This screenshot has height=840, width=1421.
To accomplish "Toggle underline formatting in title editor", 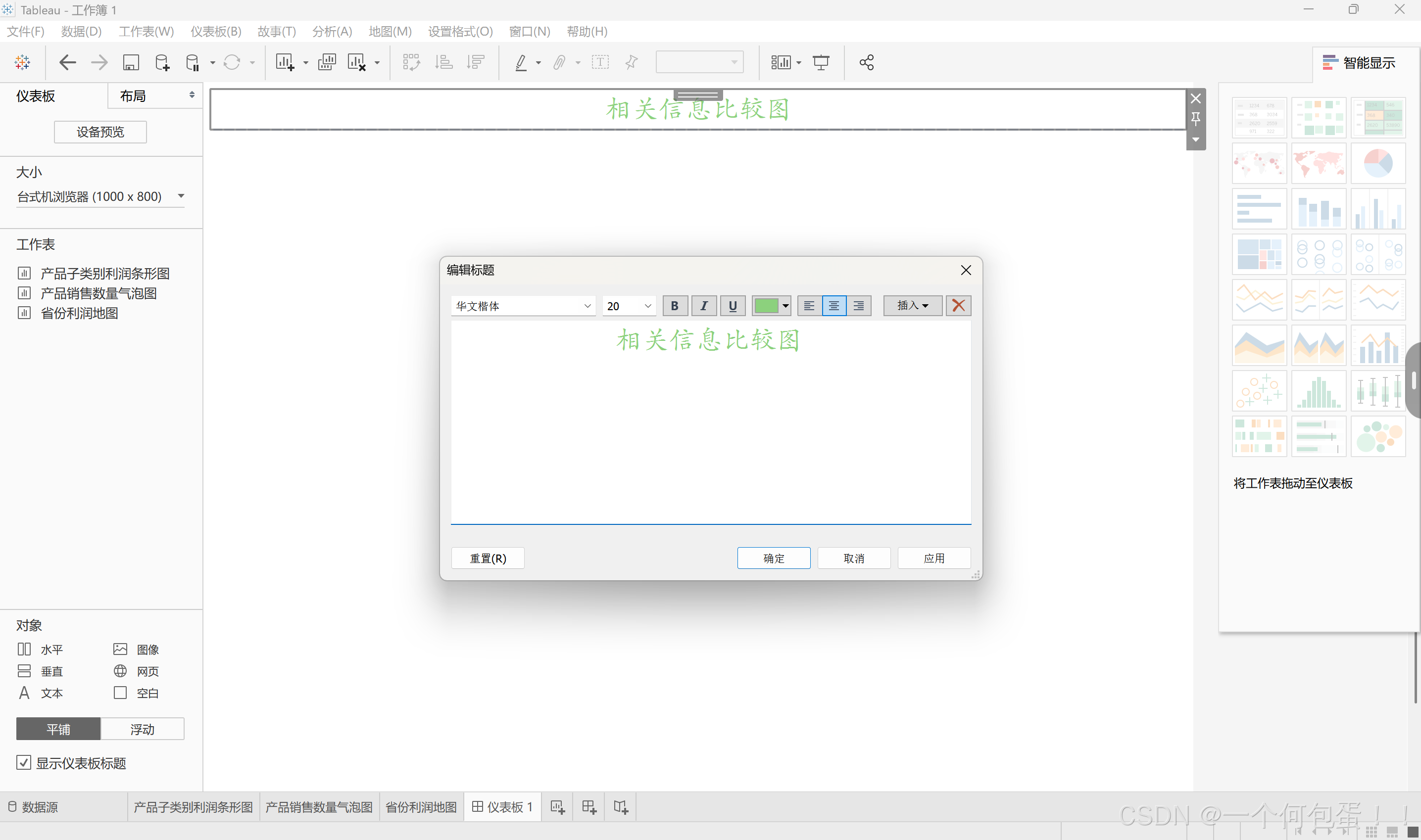I will (x=733, y=306).
